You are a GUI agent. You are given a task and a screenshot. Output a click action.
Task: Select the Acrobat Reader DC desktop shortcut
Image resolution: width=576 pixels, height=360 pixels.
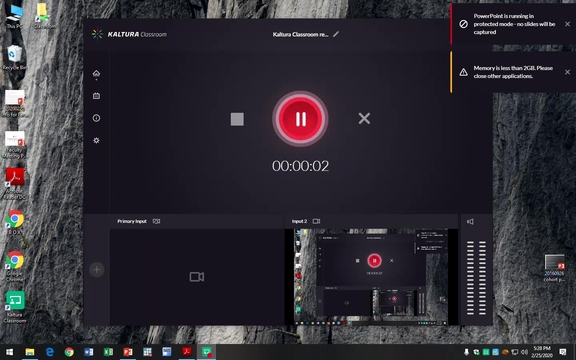click(x=15, y=184)
